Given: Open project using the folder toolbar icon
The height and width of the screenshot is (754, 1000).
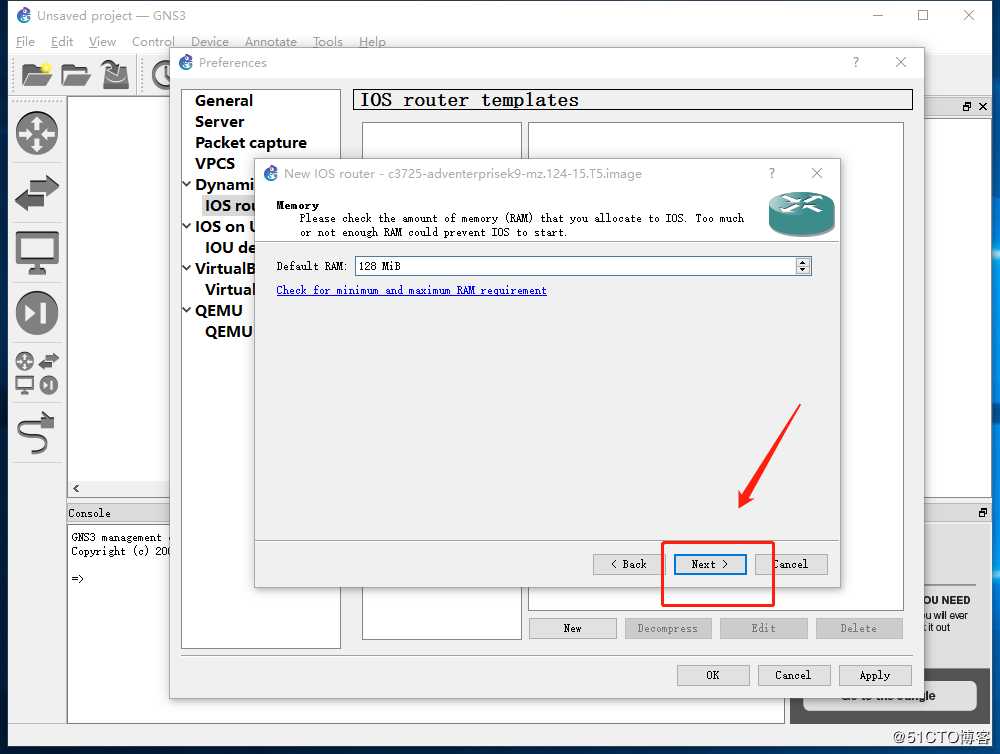Looking at the screenshot, I should click(75, 75).
